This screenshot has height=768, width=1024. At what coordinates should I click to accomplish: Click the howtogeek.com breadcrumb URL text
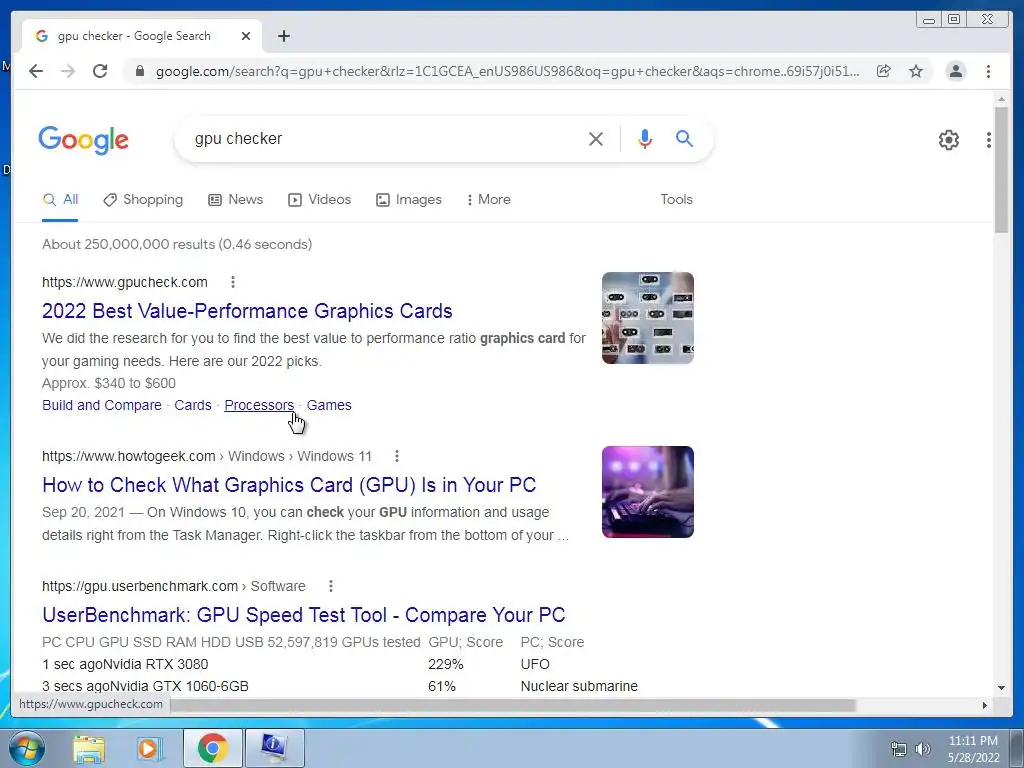click(206, 456)
